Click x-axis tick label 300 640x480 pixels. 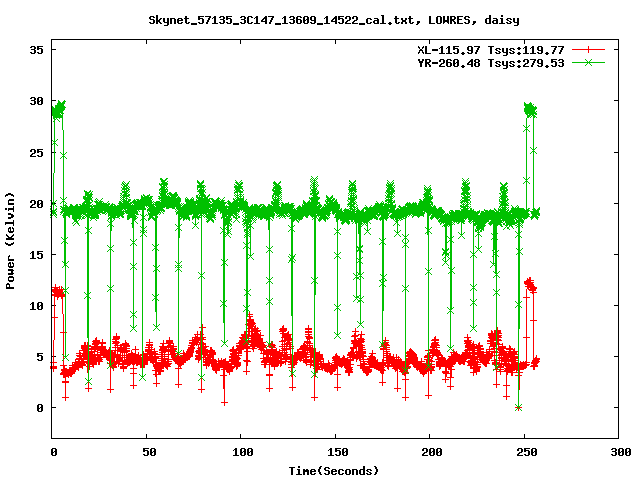621,452
